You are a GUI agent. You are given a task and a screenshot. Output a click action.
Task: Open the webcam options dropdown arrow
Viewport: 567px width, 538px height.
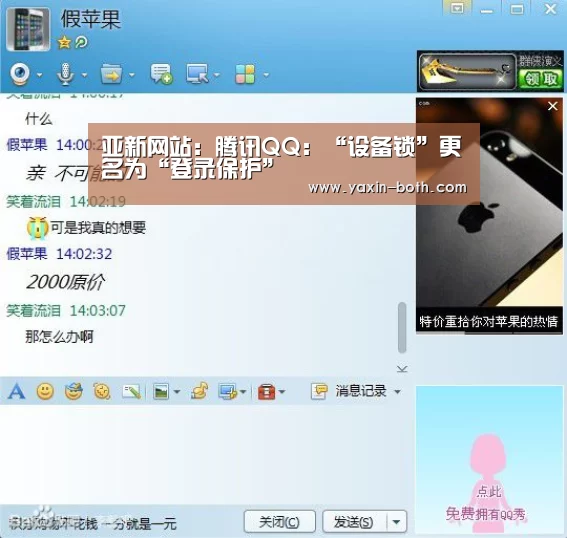click(39, 75)
